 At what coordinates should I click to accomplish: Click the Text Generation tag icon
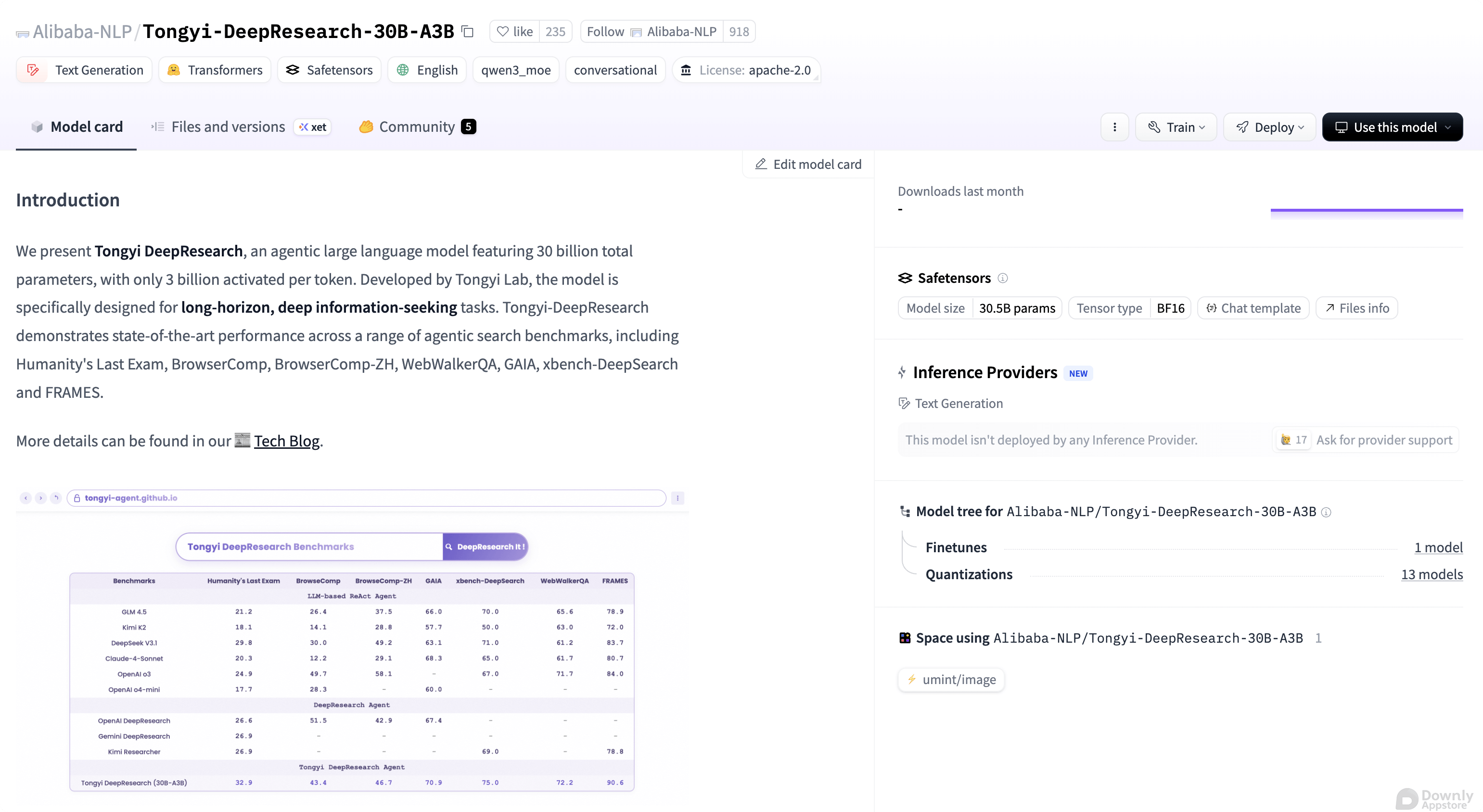tap(33, 70)
